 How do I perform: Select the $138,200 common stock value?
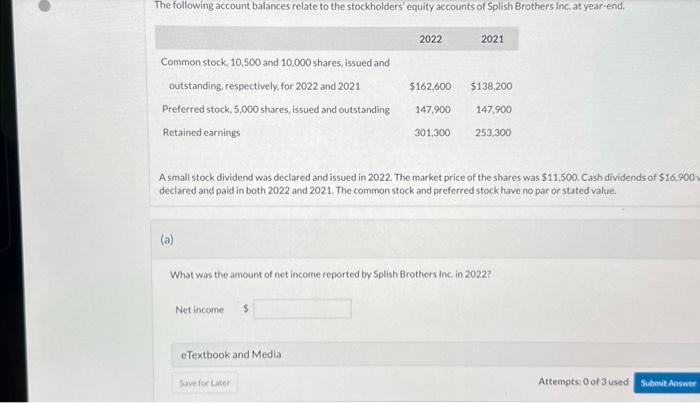click(x=491, y=86)
